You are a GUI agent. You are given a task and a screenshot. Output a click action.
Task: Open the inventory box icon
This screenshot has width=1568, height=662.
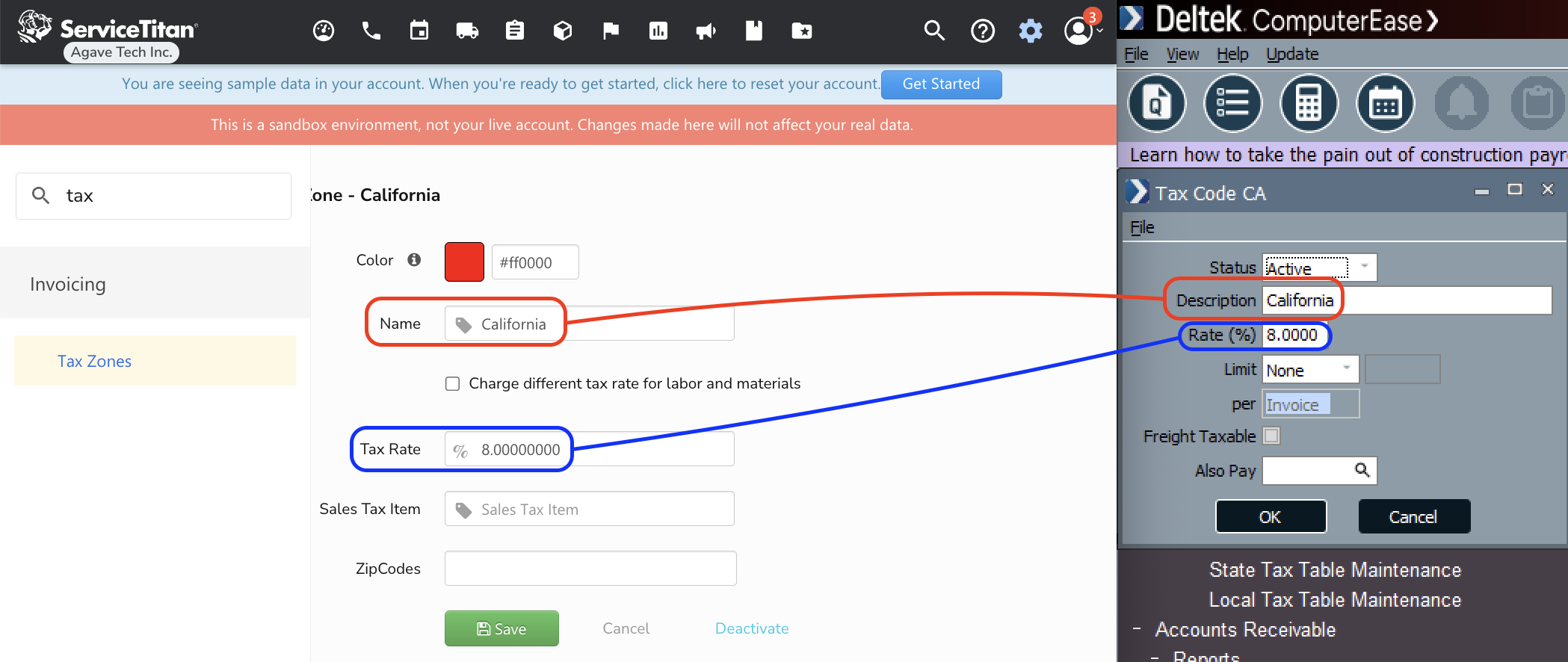(563, 31)
